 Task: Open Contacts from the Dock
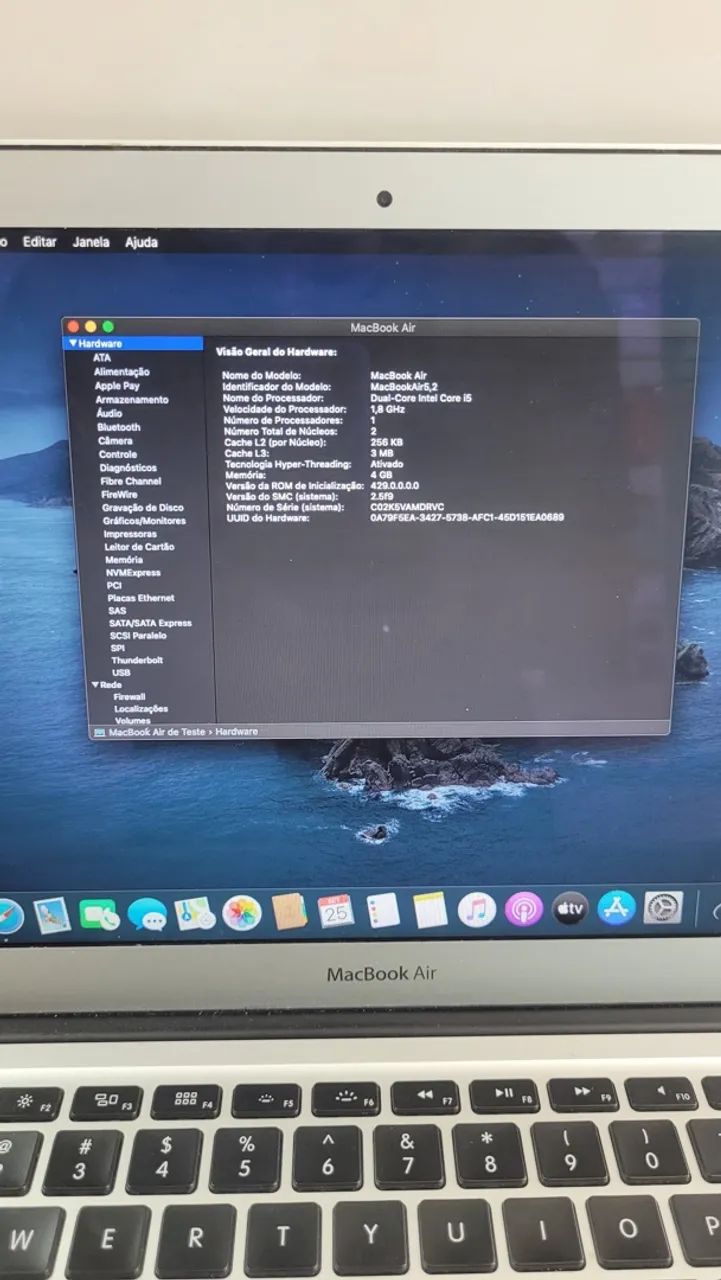289,911
